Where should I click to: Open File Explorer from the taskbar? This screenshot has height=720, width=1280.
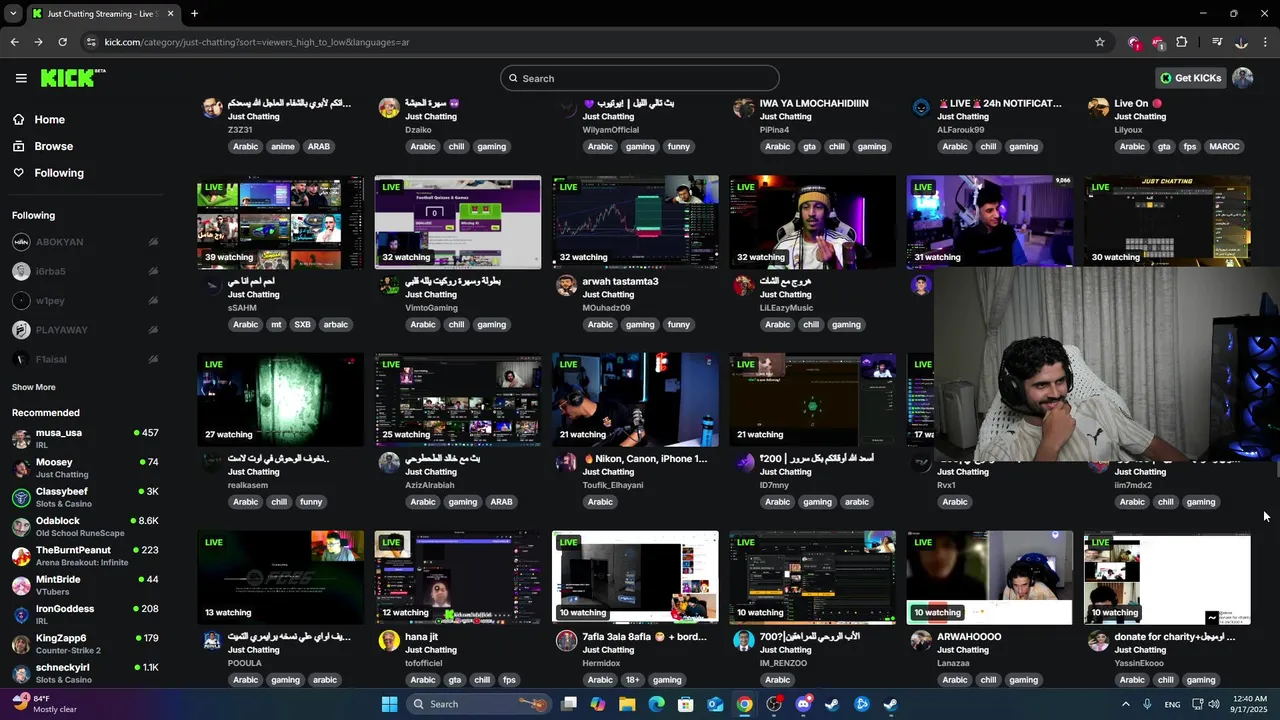click(627, 704)
